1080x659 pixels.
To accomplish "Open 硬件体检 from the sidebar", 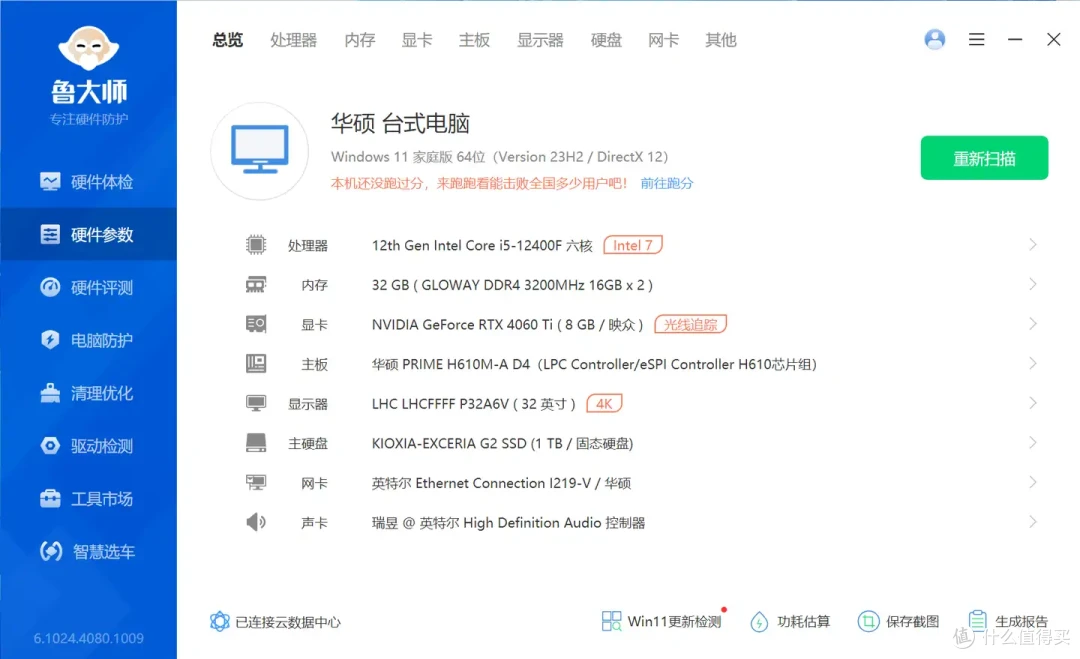I will click(x=88, y=182).
